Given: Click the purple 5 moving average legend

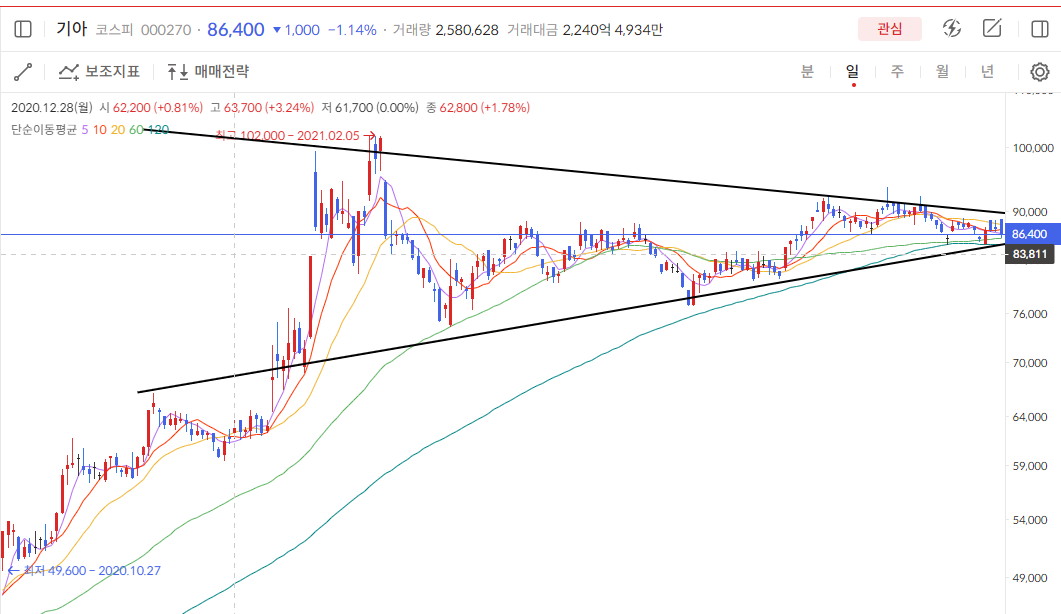Looking at the screenshot, I should (85, 129).
